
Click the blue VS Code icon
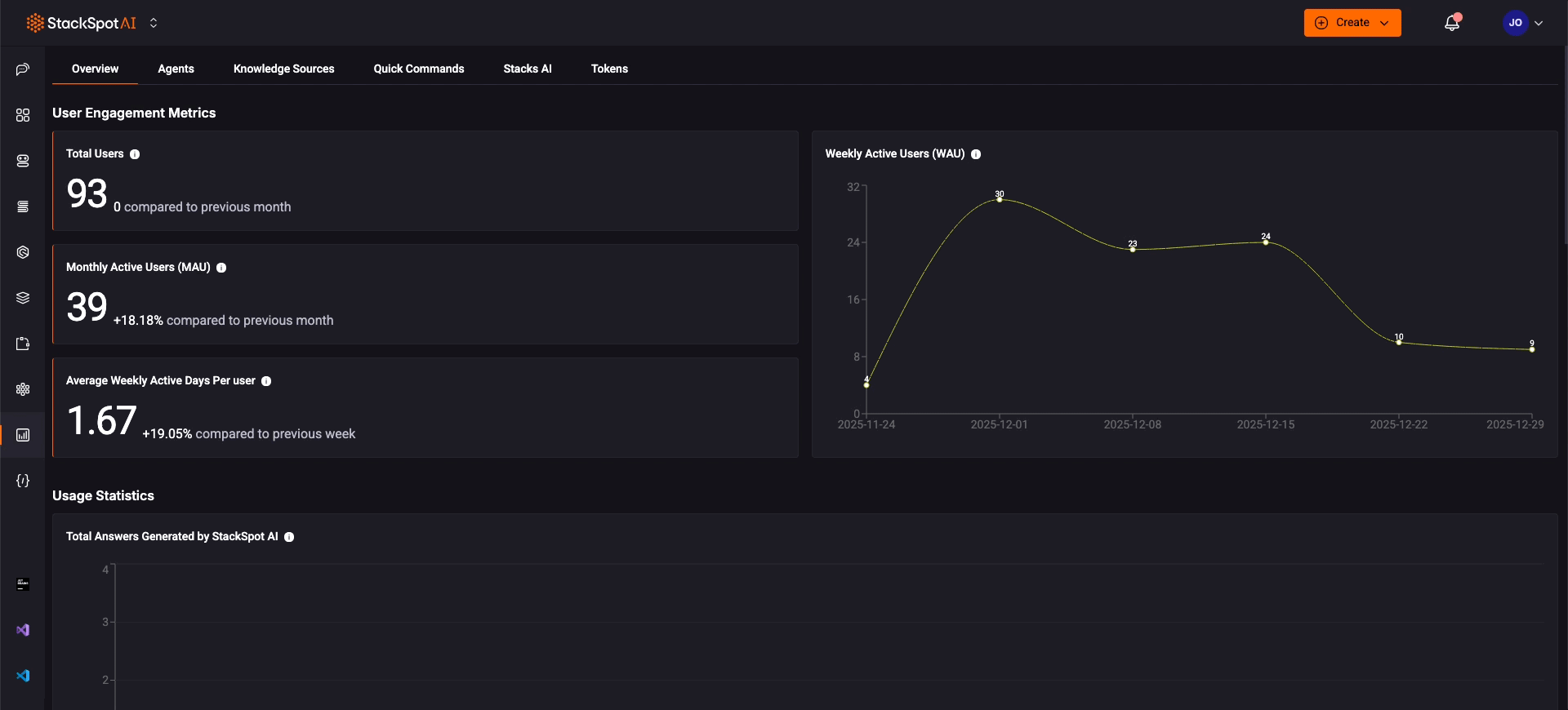tap(23, 676)
